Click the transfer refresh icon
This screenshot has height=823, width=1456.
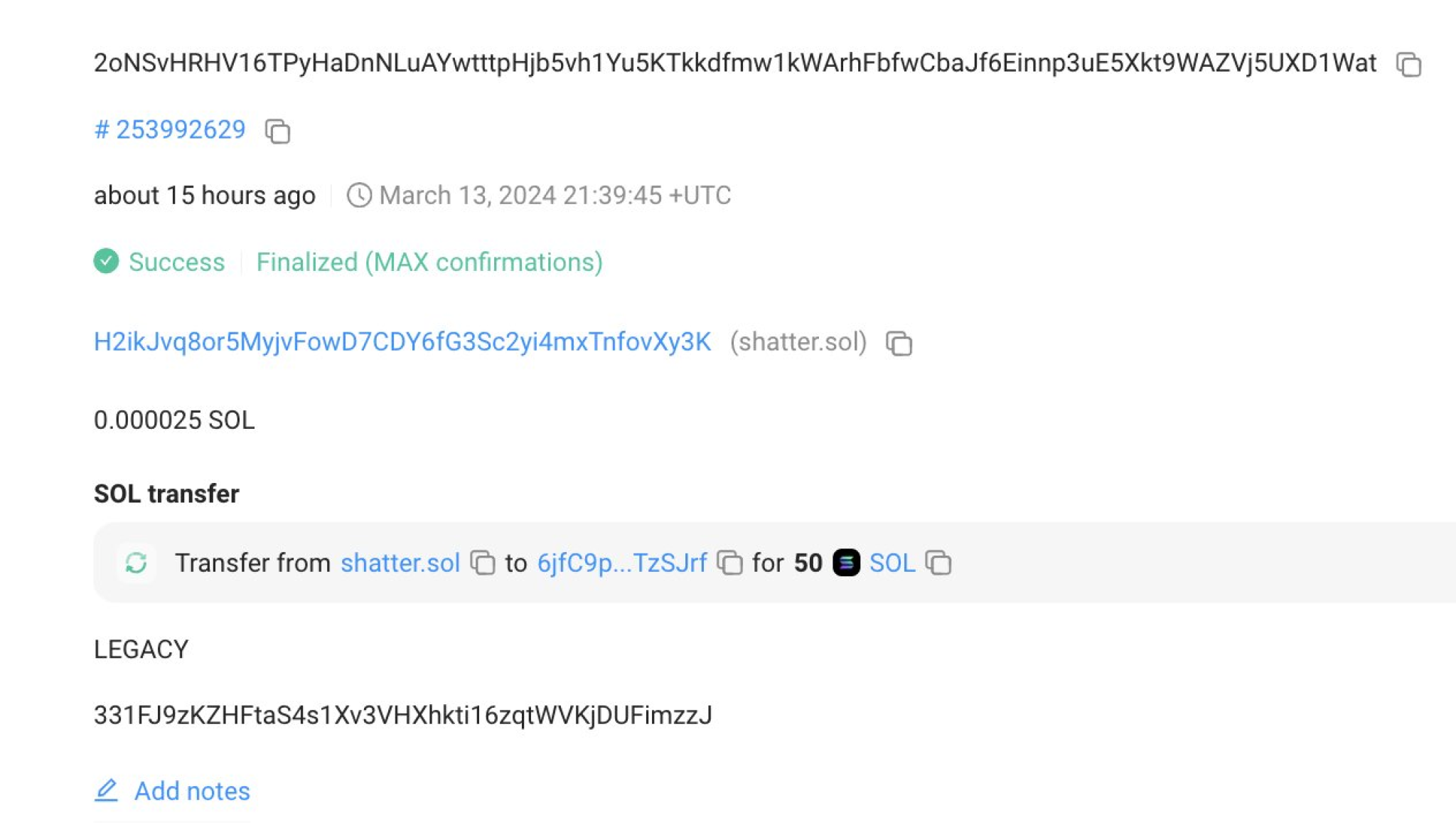click(136, 563)
